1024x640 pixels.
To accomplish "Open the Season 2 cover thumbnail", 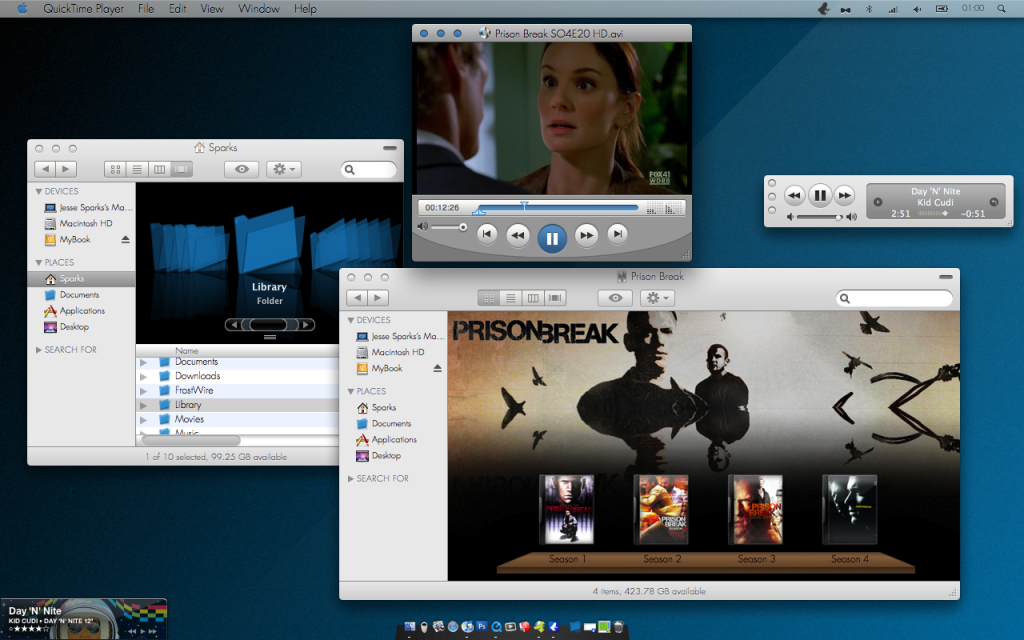I will pos(660,509).
